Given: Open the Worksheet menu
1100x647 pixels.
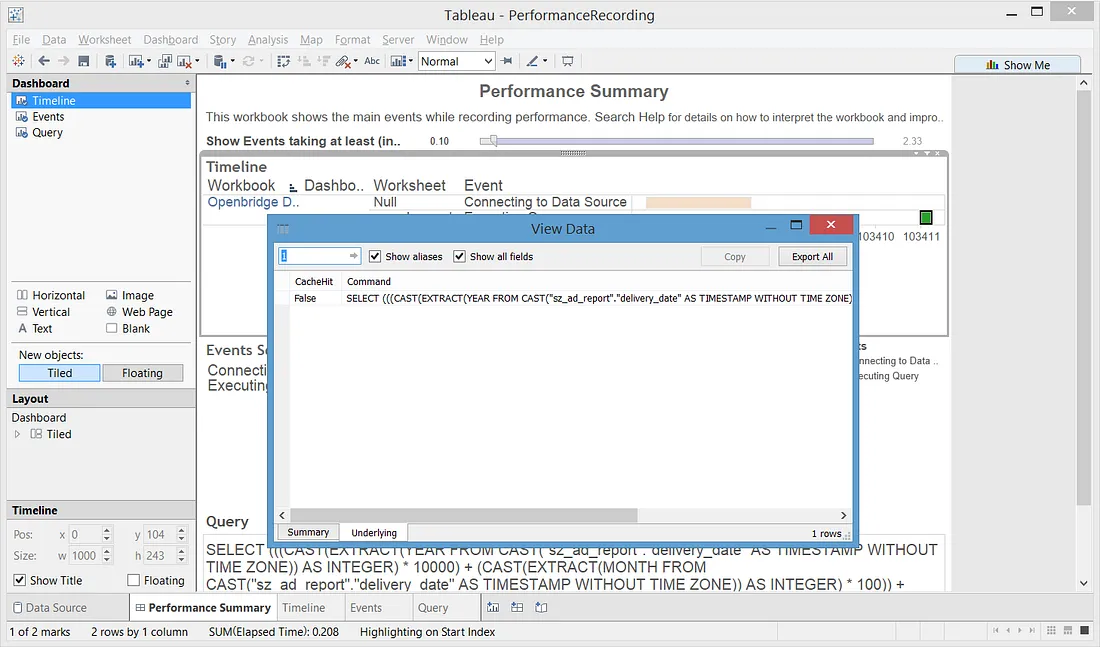Looking at the screenshot, I should point(105,40).
